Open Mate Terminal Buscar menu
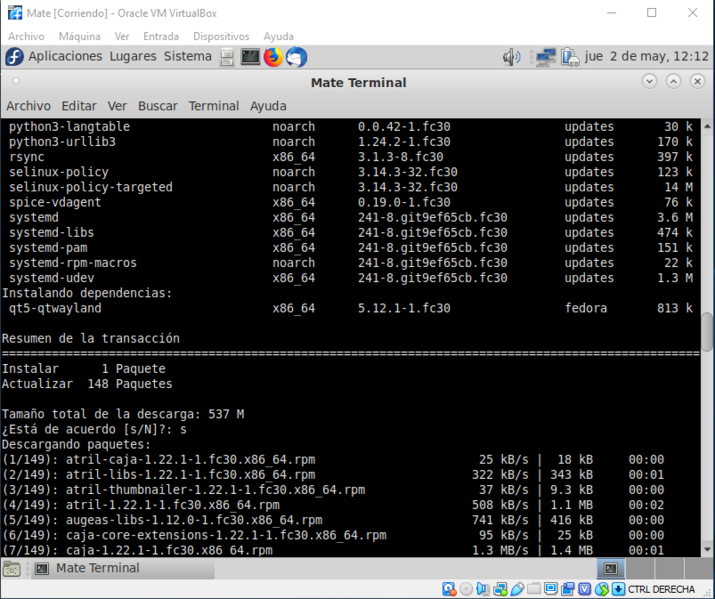The height and width of the screenshot is (599, 715). pos(158,106)
